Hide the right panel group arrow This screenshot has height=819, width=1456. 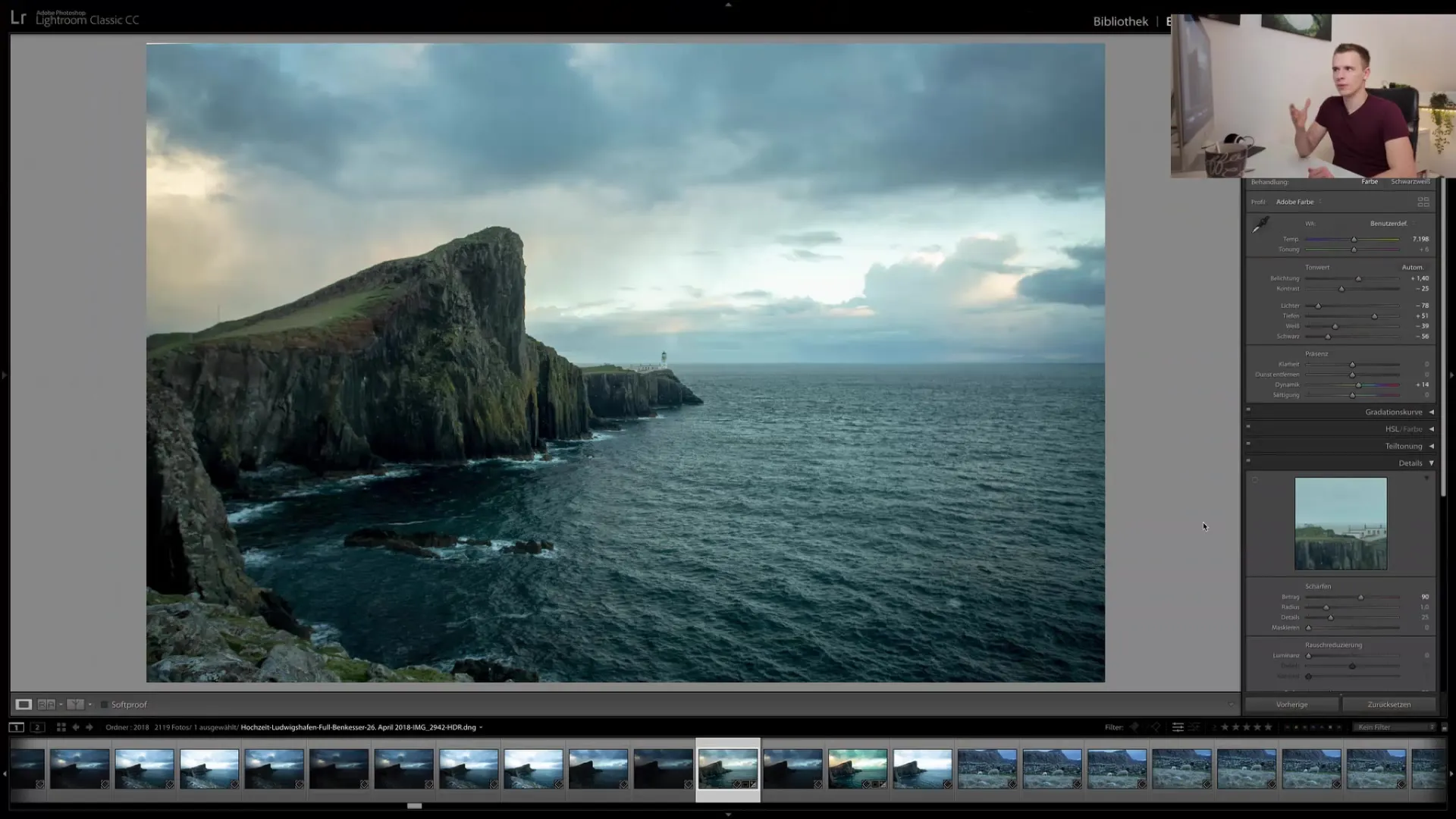pos(1451,375)
